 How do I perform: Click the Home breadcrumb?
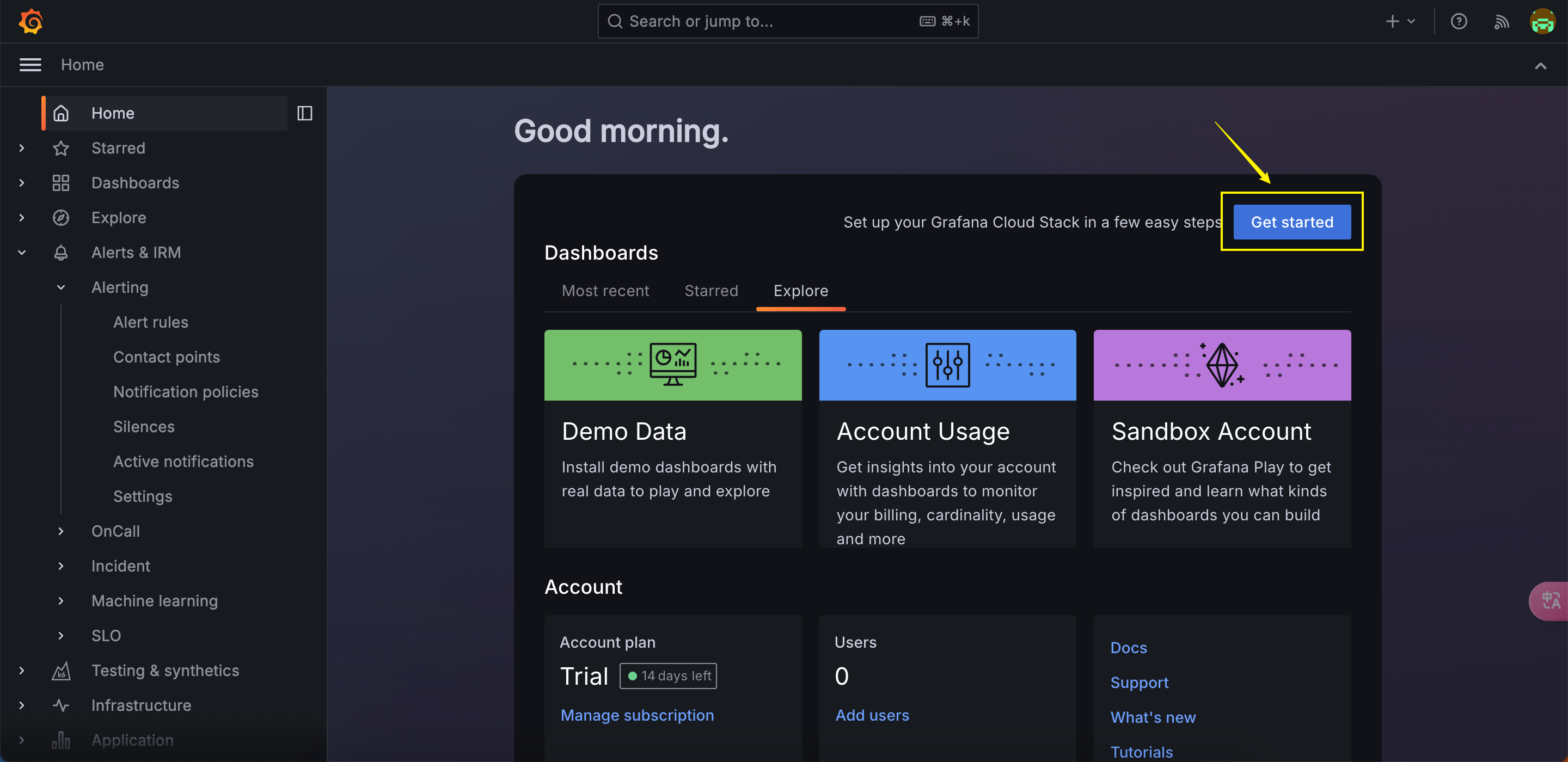(x=82, y=65)
